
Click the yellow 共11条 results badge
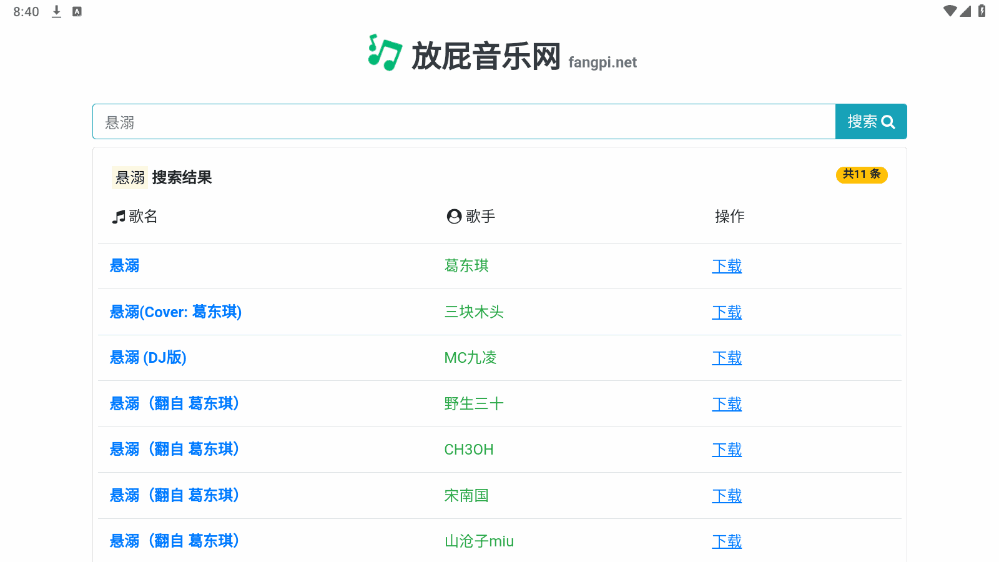(861, 175)
